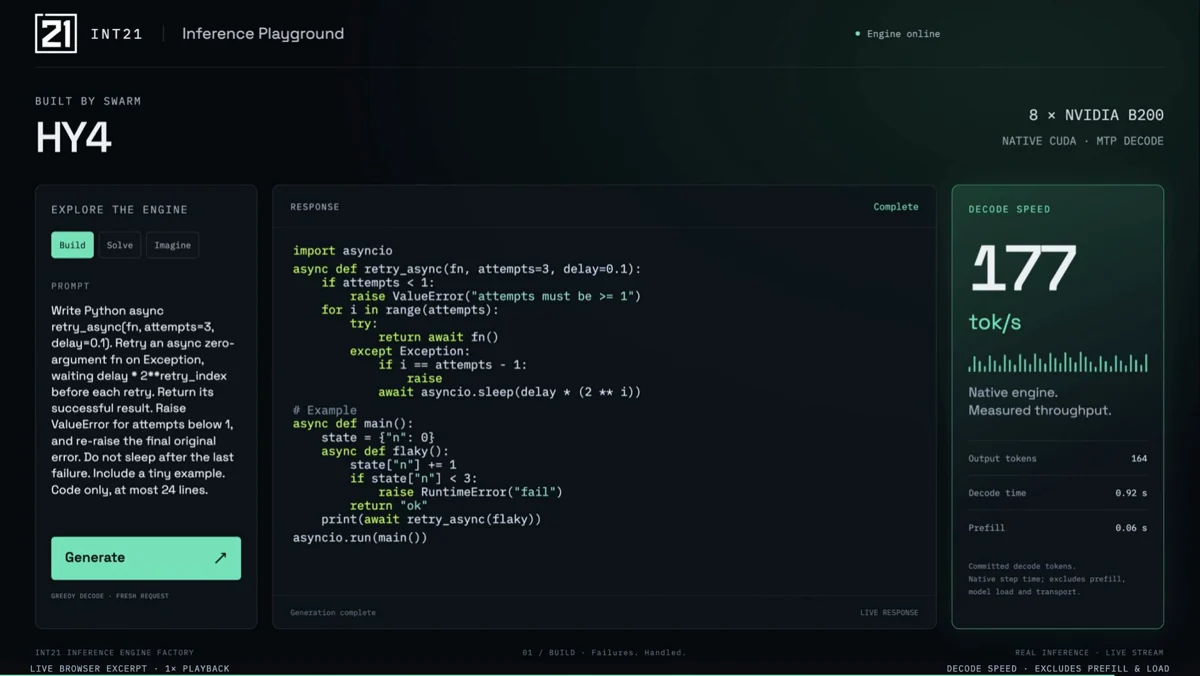The height and width of the screenshot is (676, 1200).
Task: Click the '01 / BUILD · Failures. Handled.' footer
Action: click(604, 653)
